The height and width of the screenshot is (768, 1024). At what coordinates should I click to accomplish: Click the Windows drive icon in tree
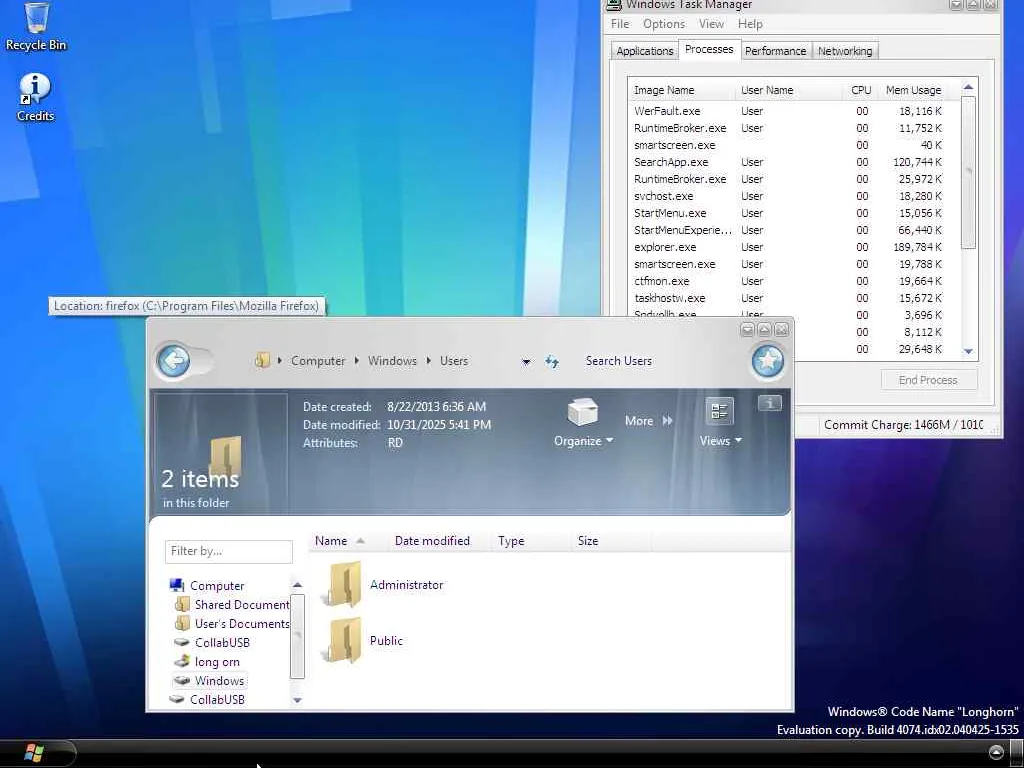(182, 680)
